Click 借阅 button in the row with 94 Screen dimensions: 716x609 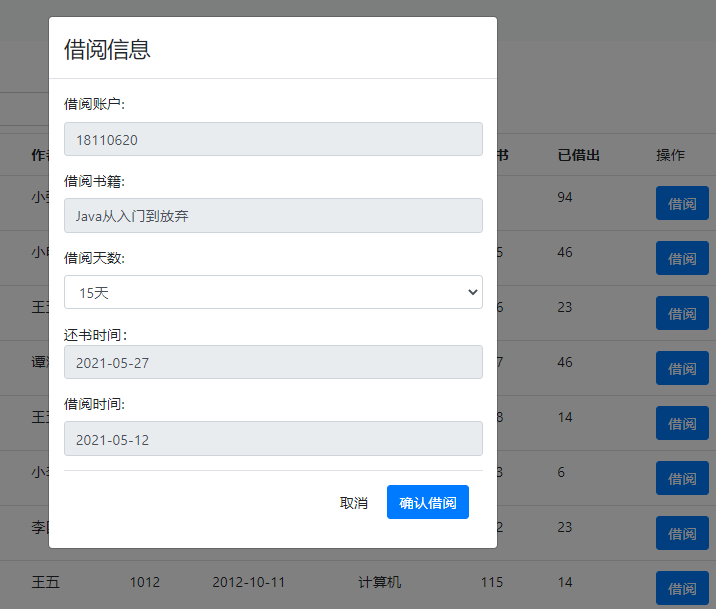click(x=682, y=203)
